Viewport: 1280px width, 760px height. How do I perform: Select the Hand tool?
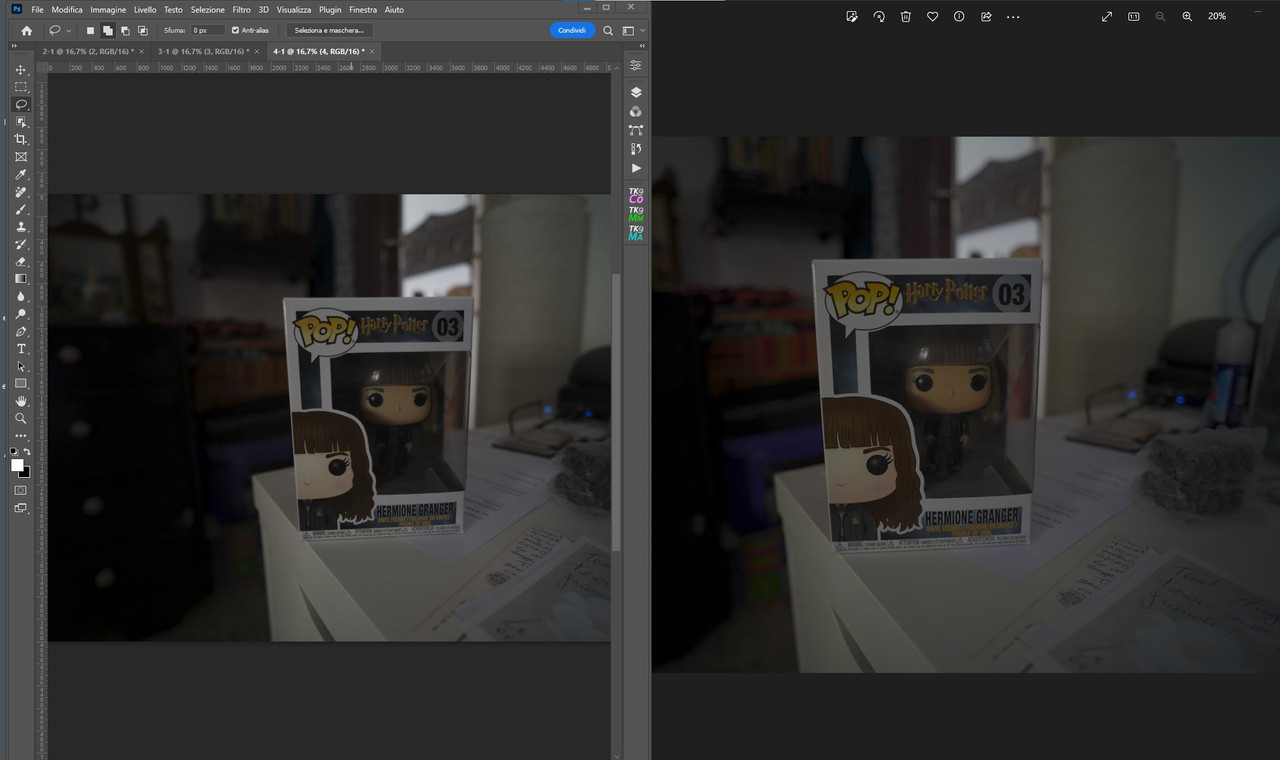[21, 401]
